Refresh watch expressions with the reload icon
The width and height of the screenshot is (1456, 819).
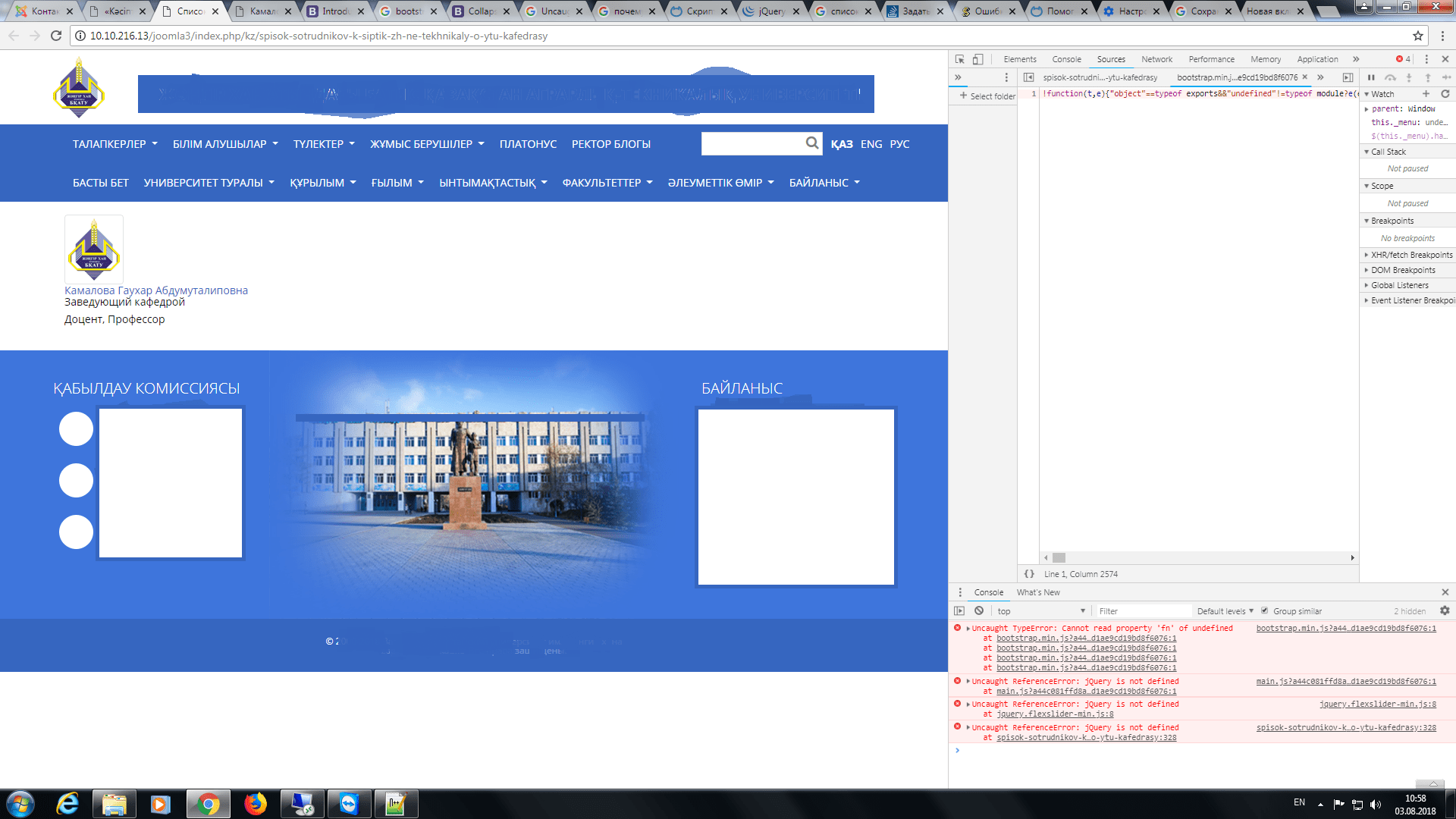pos(1445,93)
